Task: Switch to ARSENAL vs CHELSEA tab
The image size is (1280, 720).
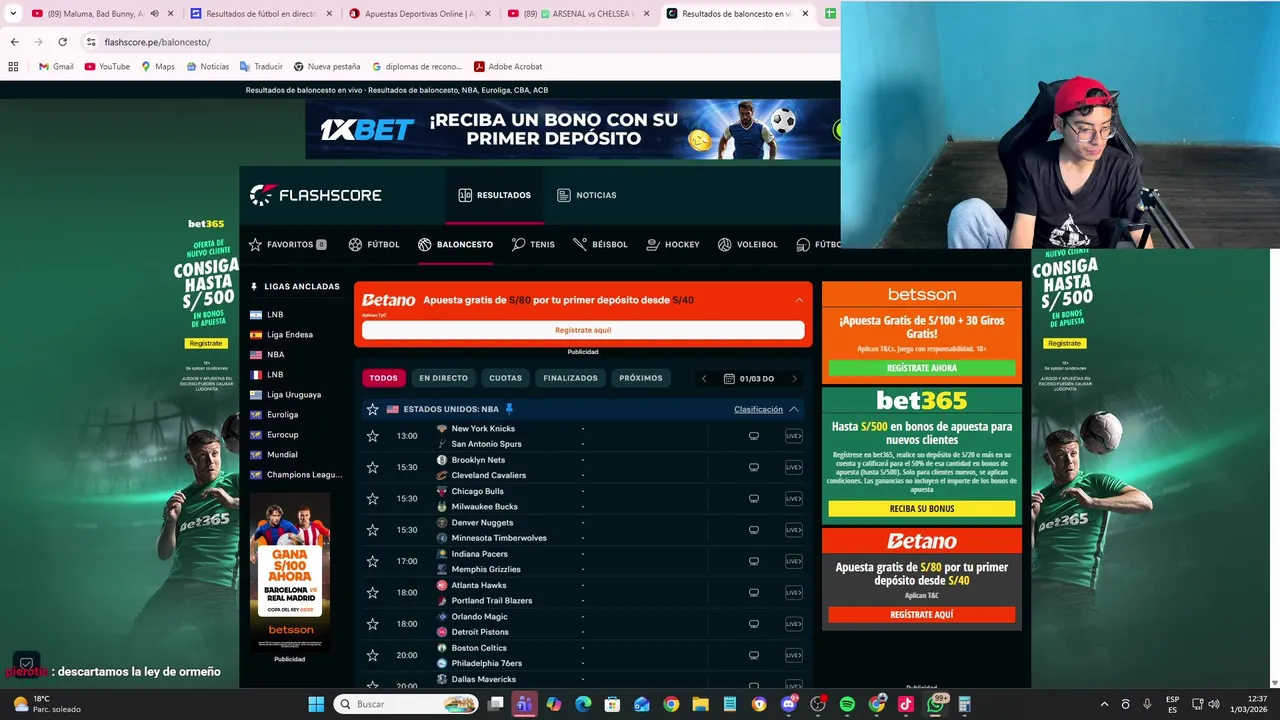Action: tap(580, 14)
